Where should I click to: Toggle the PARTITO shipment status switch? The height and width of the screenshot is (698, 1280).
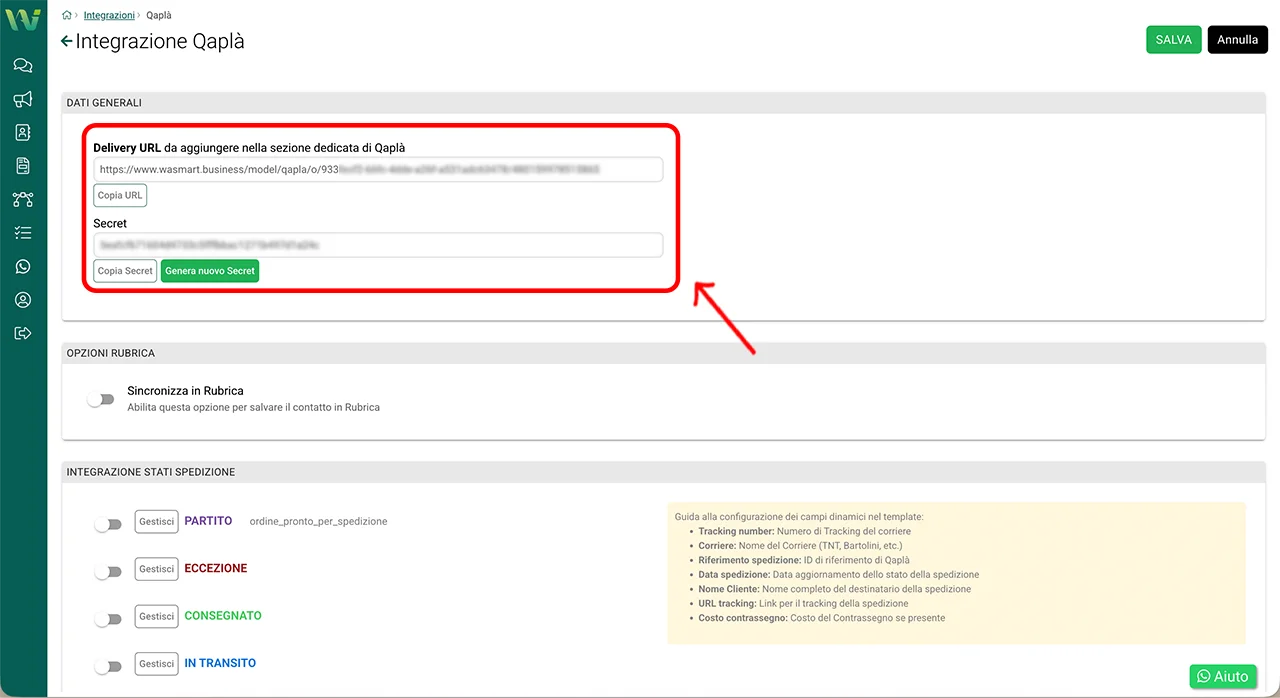(107, 524)
